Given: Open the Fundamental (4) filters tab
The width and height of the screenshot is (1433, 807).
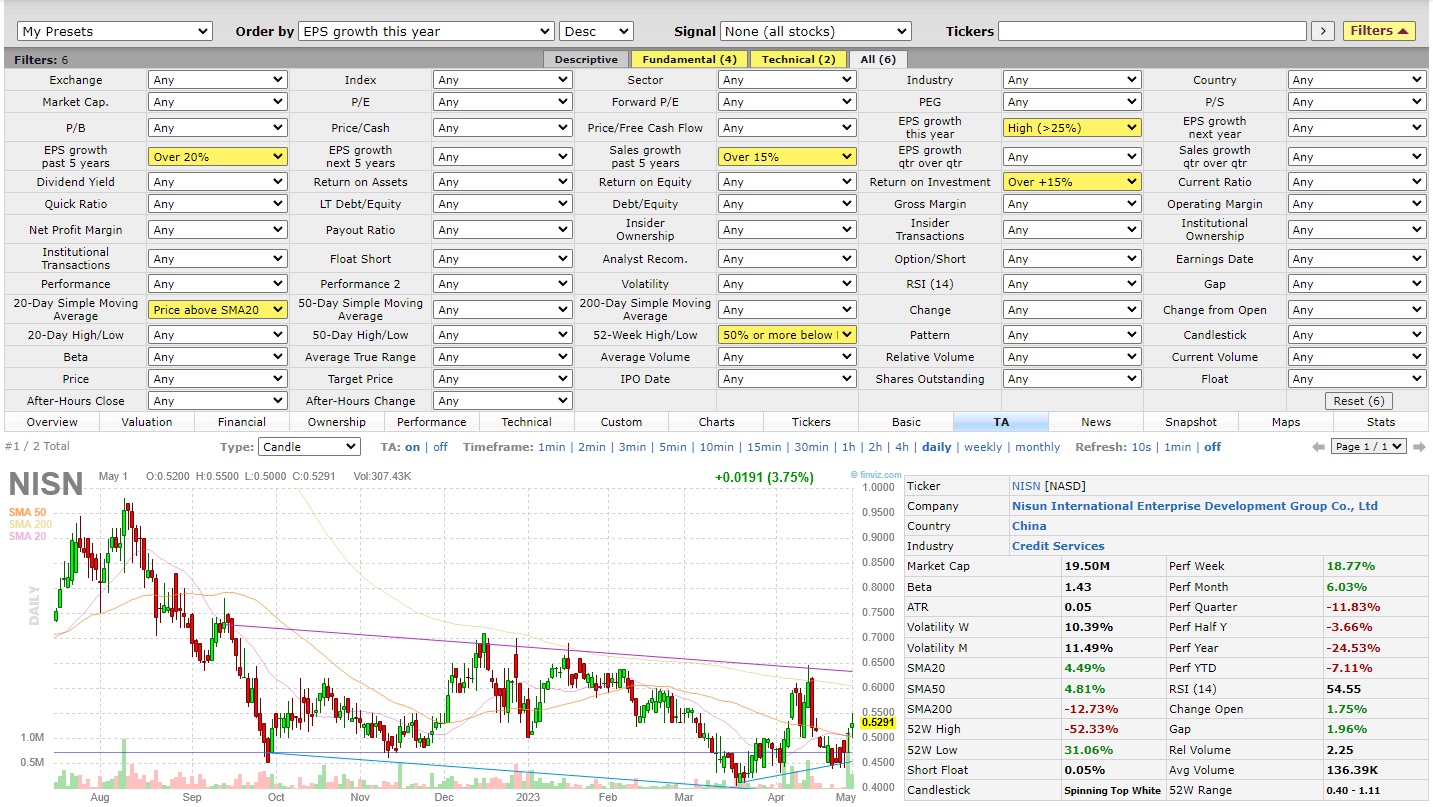Looking at the screenshot, I should tap(688, 58).
